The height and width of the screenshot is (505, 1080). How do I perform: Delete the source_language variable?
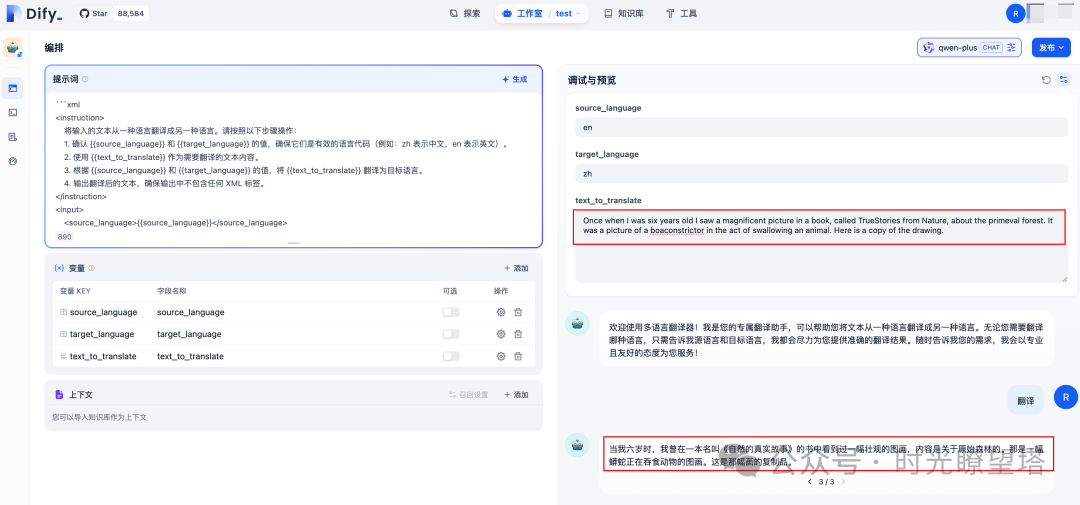tap(518, 312)
